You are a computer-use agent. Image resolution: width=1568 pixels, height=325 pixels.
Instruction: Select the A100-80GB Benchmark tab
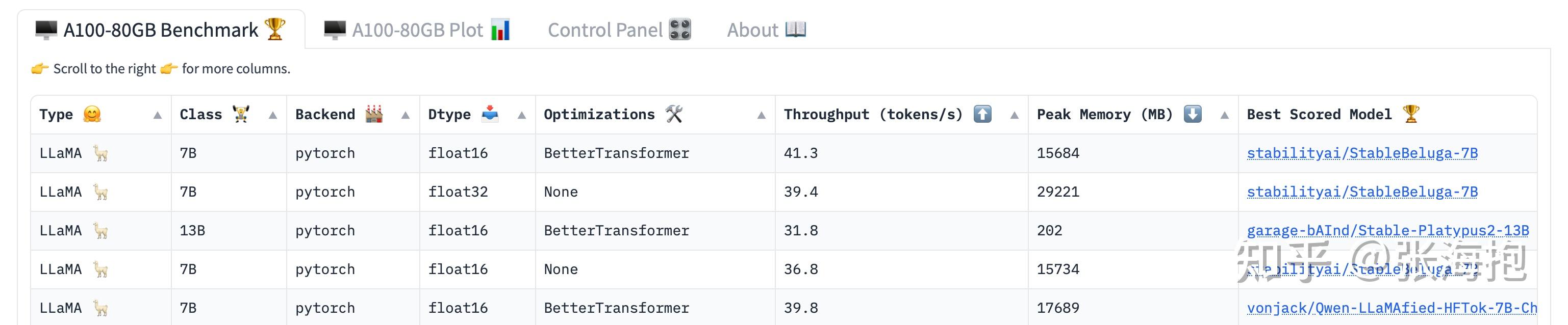(161, 30)
